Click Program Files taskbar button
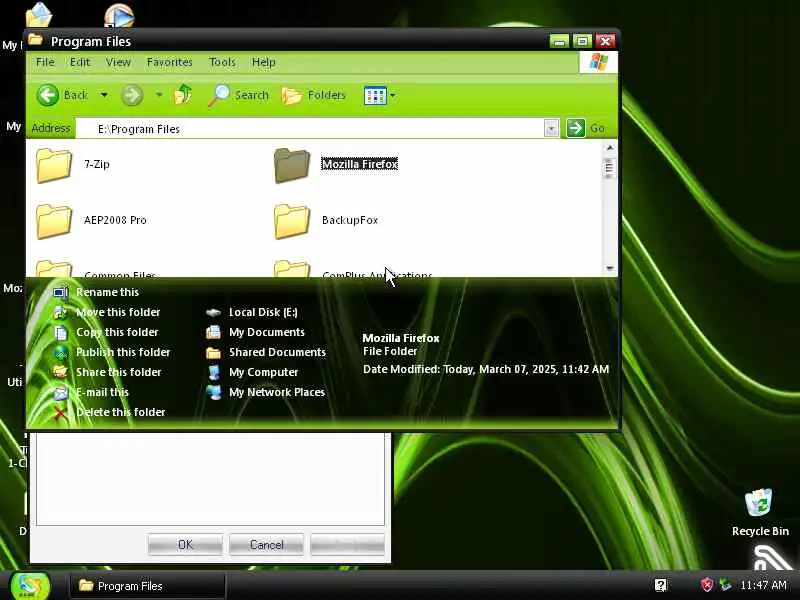Screen dimensions: 800x600 [x=147, y=586]
